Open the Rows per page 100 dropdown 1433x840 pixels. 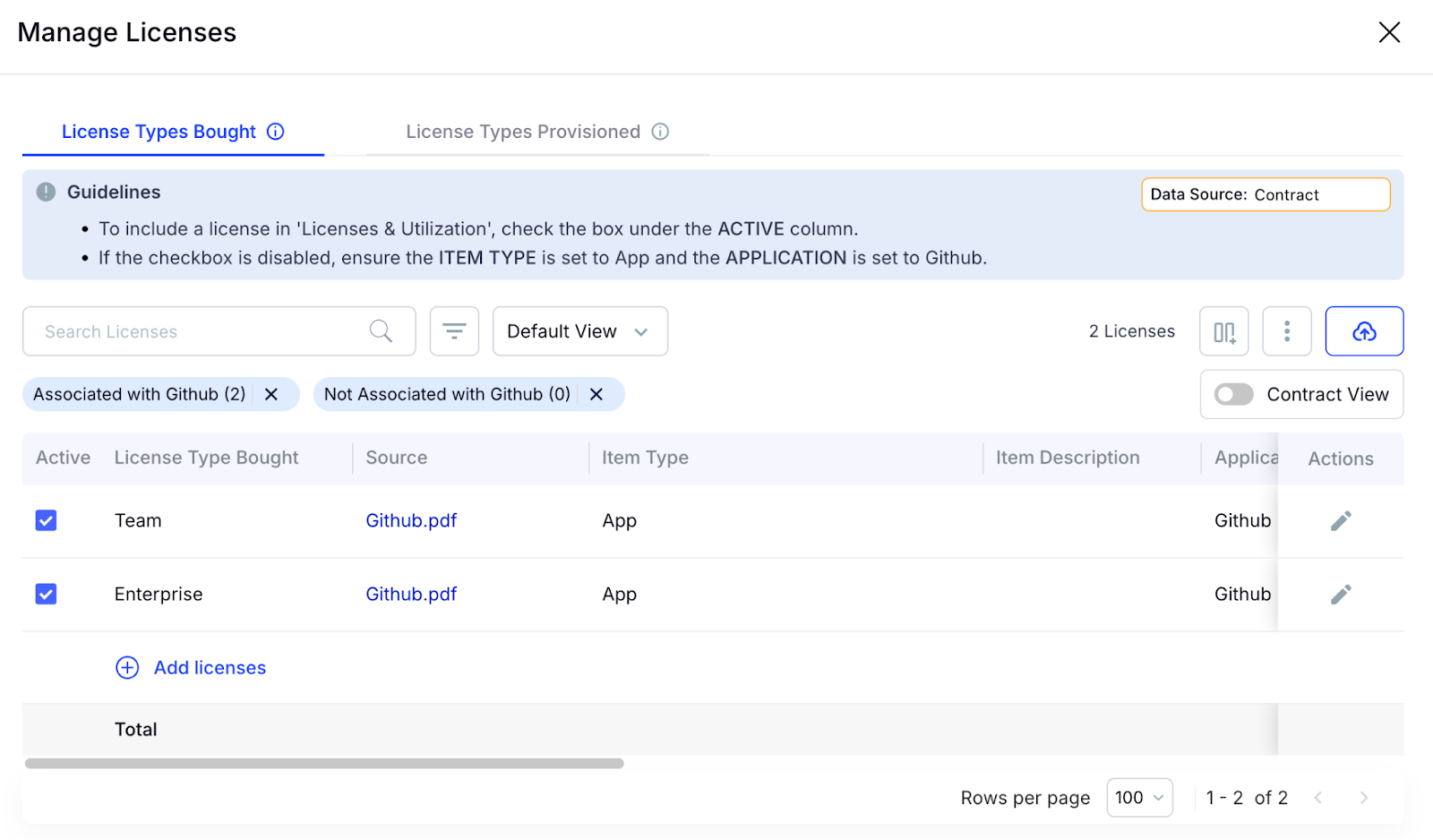1139,797
